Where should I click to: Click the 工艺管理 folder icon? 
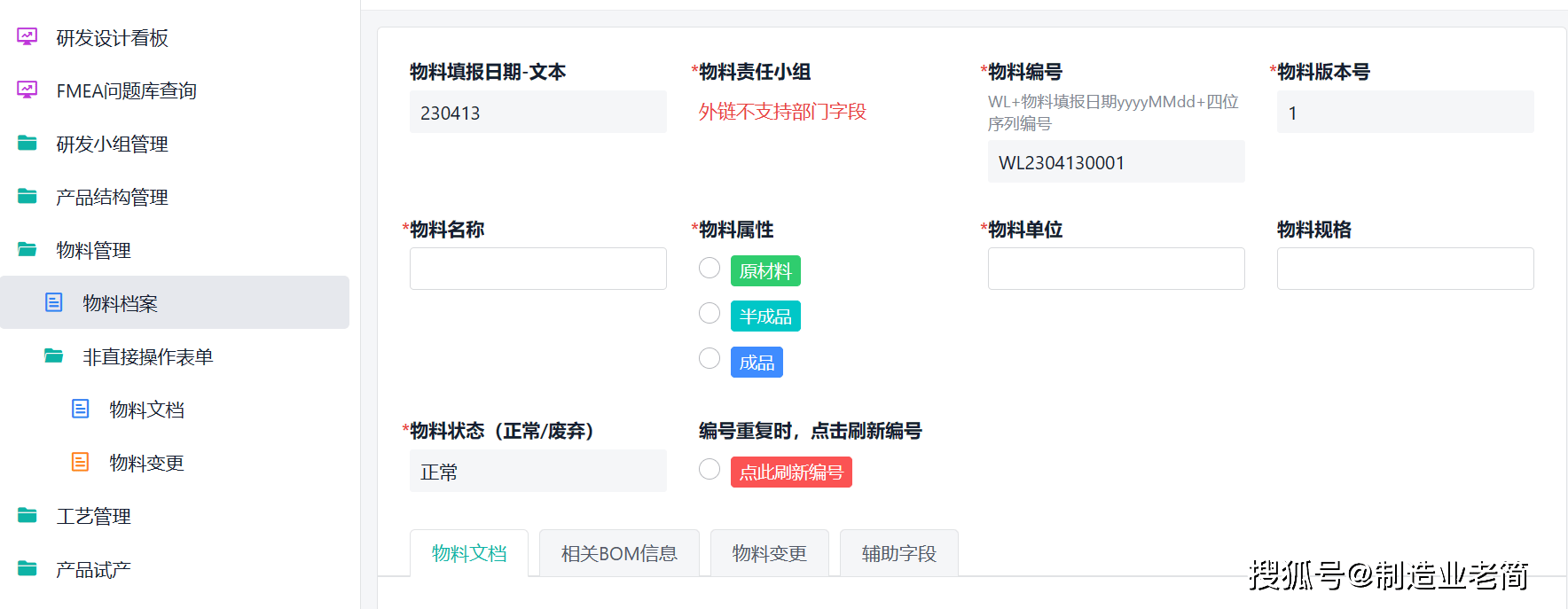pos(27,515)
